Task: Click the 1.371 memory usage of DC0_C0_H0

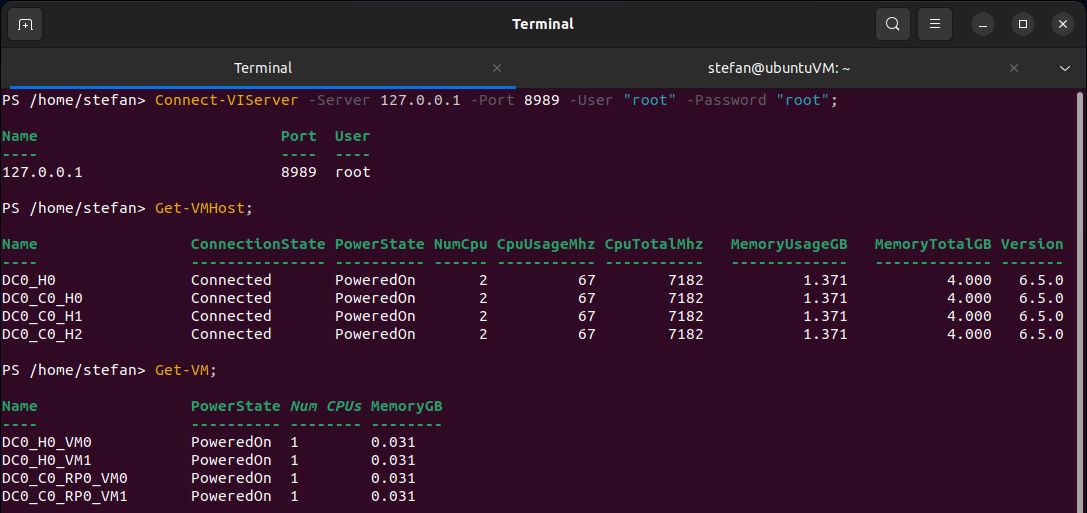Action: [x=826, y=298]
